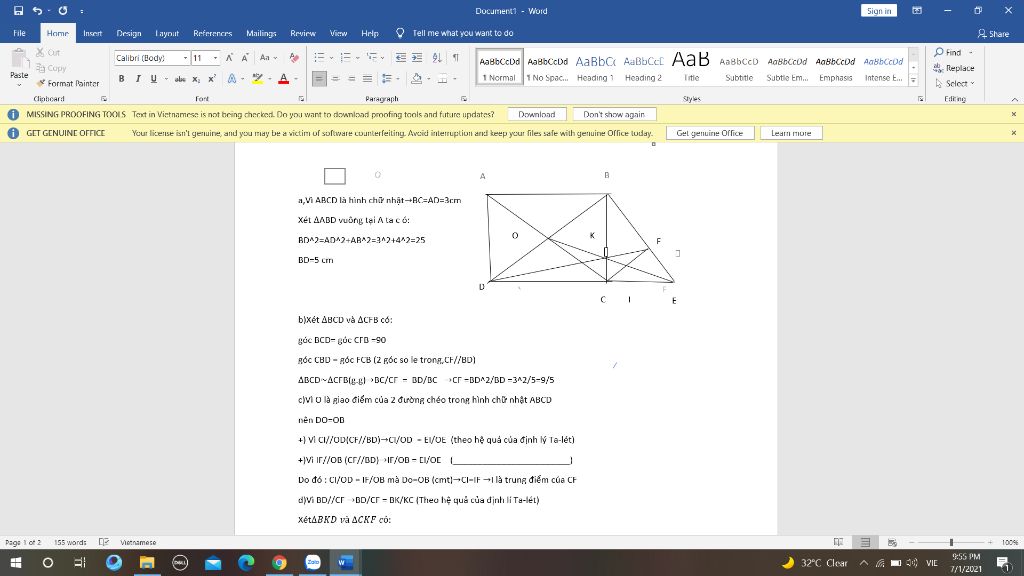The height and width of the screenshot is (576, 1024).
Task: Switch to the Design tab
Action: point(129,33)
